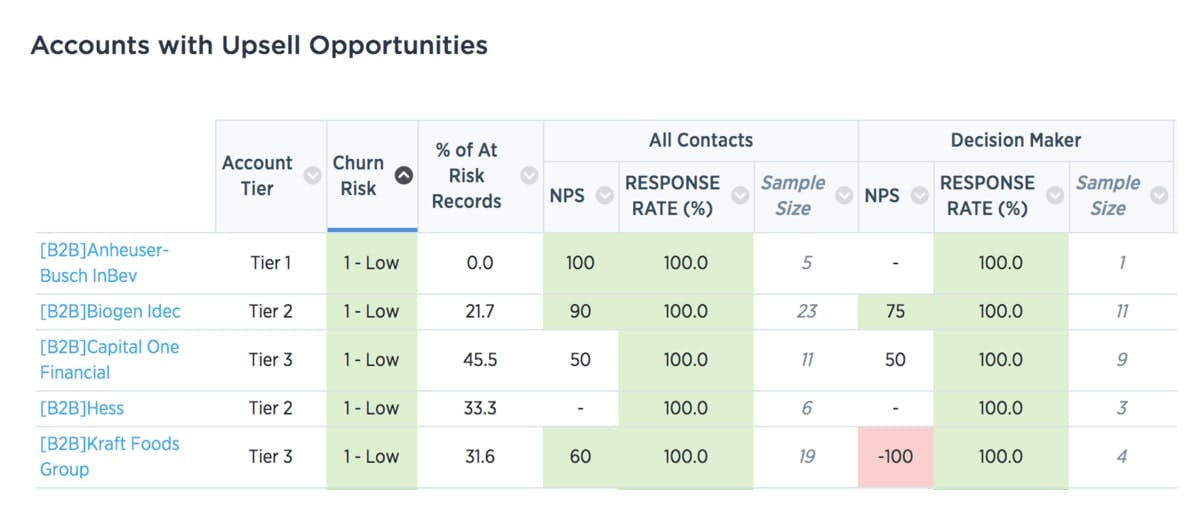Click Biogen Idec Decision Maker NPS 75 cell
This screenshot has width=1194, height=514.
click(895, 311)
